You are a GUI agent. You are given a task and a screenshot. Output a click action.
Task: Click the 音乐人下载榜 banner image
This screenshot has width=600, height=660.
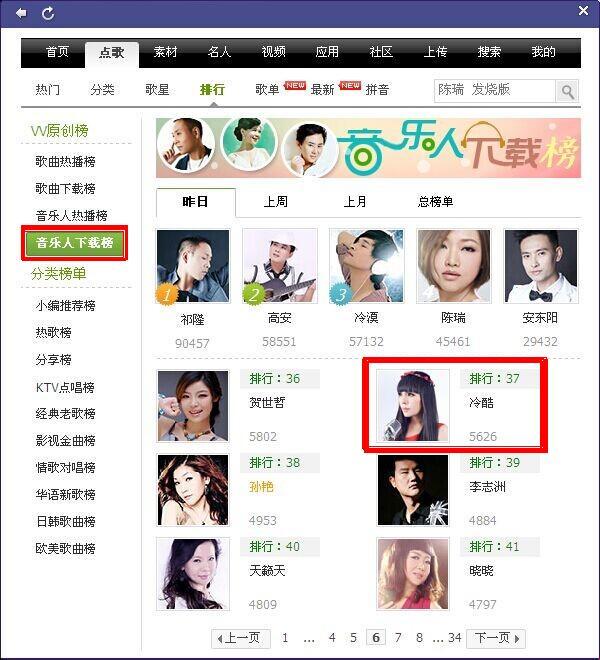click(368, 147)
